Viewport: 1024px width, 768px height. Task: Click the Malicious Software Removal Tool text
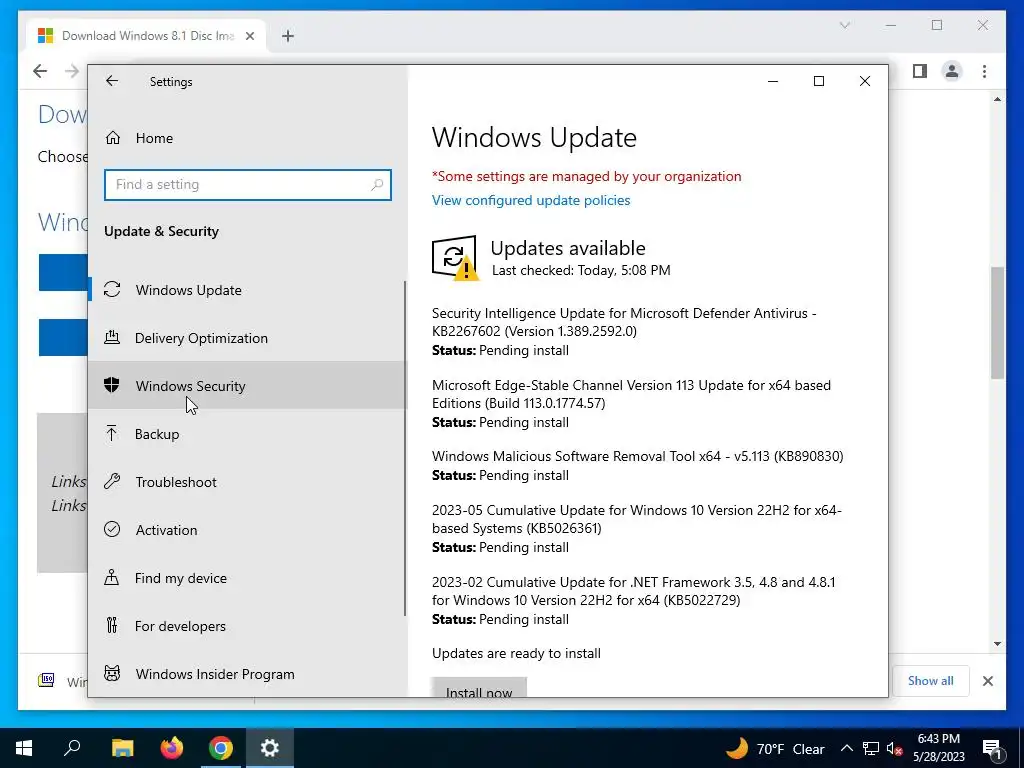637,456
